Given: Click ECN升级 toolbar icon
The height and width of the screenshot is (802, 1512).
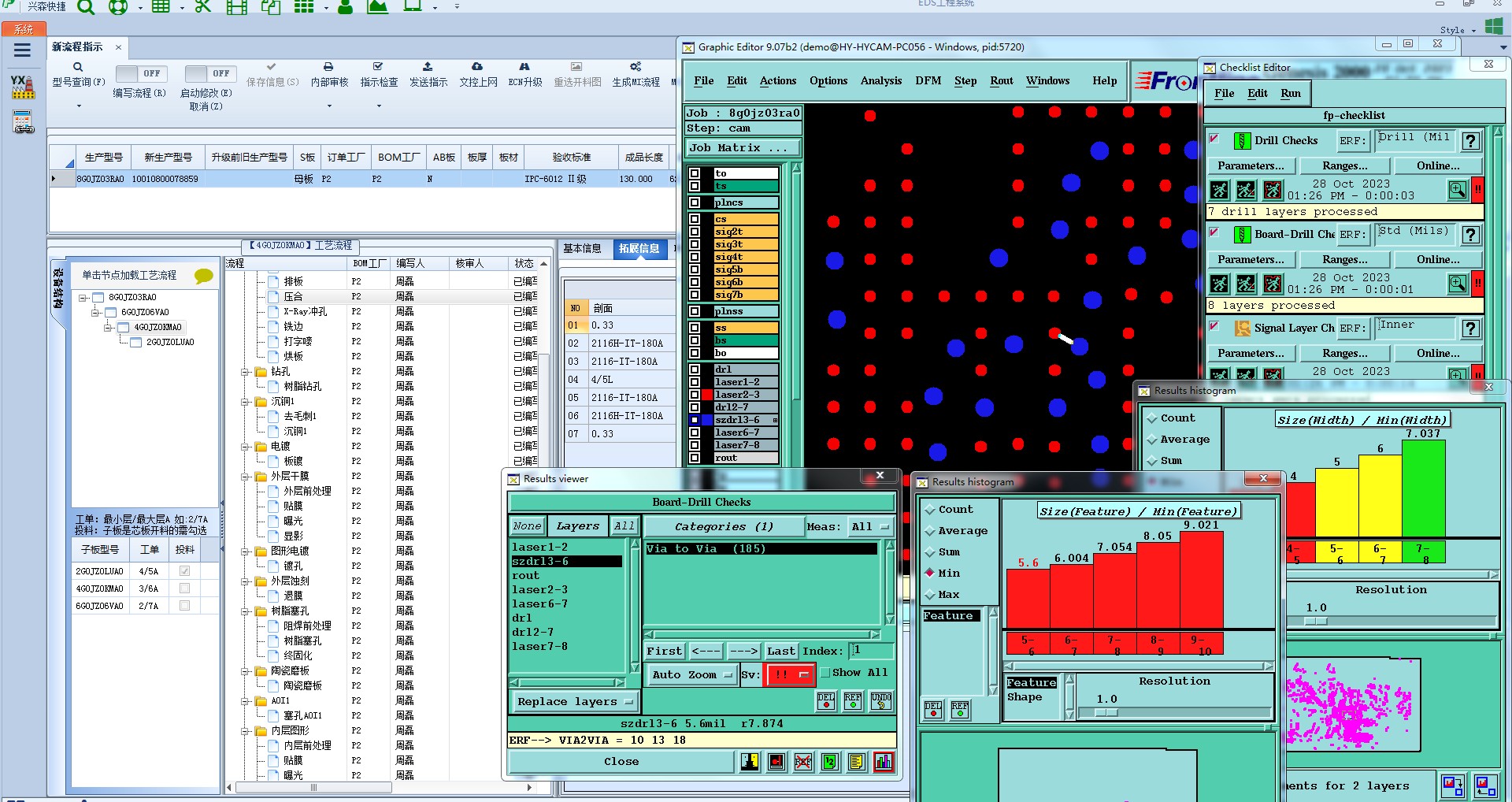Looking at the screenshot, I should tap(524, 67).
